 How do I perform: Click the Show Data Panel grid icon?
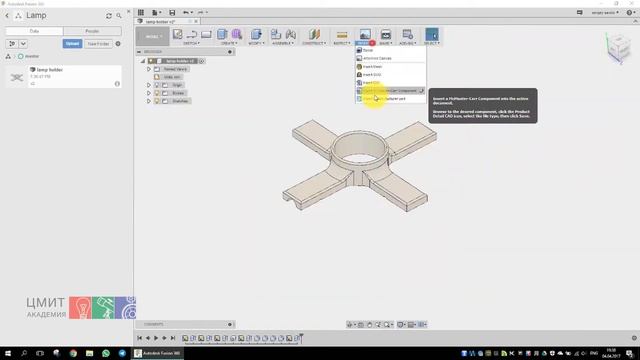[141, 13]
